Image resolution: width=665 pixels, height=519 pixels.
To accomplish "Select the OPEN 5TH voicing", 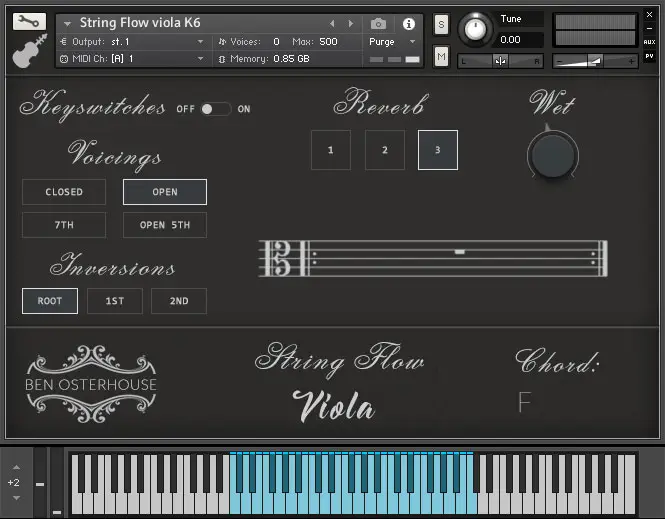I will coord(165,225).
